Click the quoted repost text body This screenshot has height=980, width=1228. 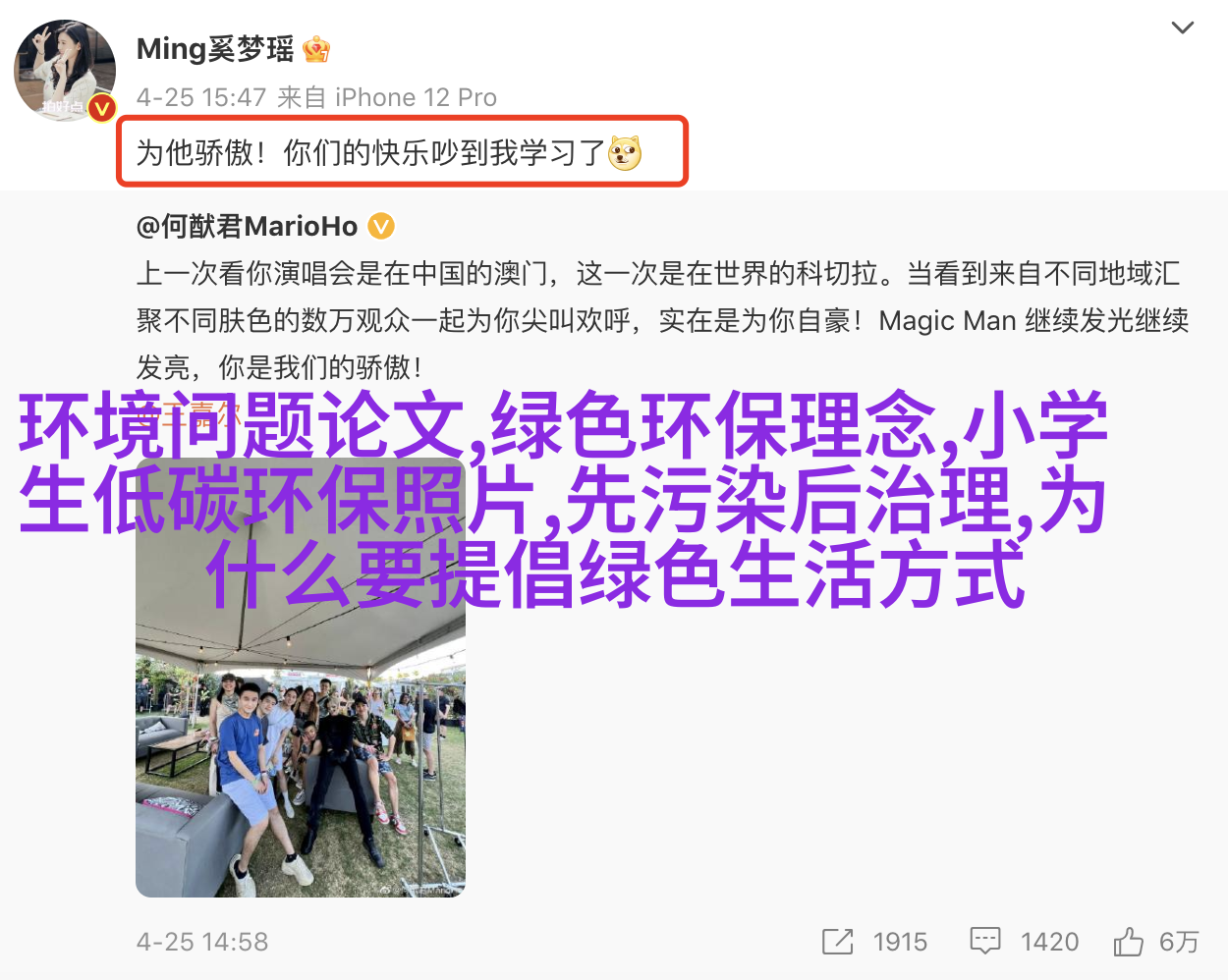click(x=663, y=321)
